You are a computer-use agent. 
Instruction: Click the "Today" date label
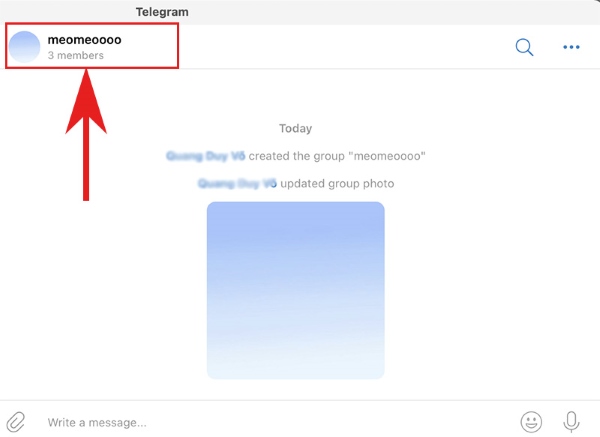point(295,128)
